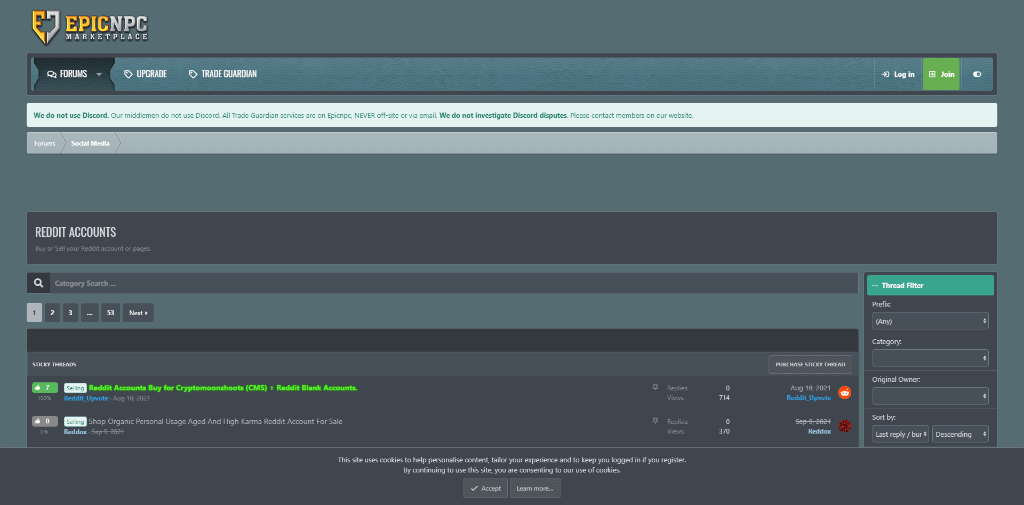Click the Log in link

[898, 74]
